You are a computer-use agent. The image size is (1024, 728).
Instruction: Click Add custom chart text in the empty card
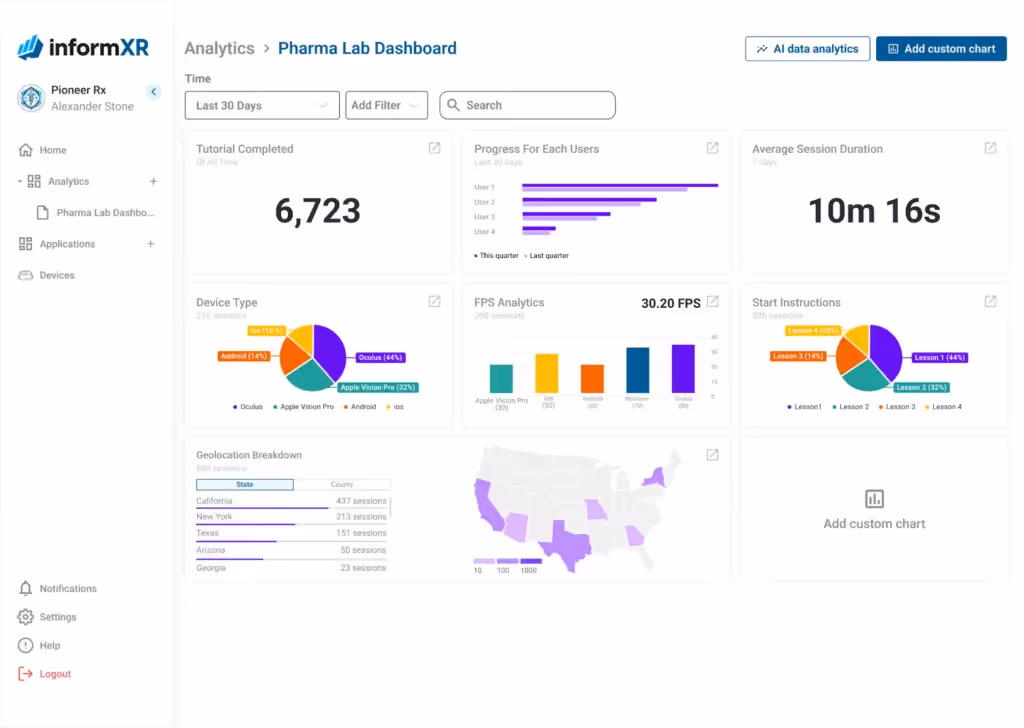coord(874,524)
